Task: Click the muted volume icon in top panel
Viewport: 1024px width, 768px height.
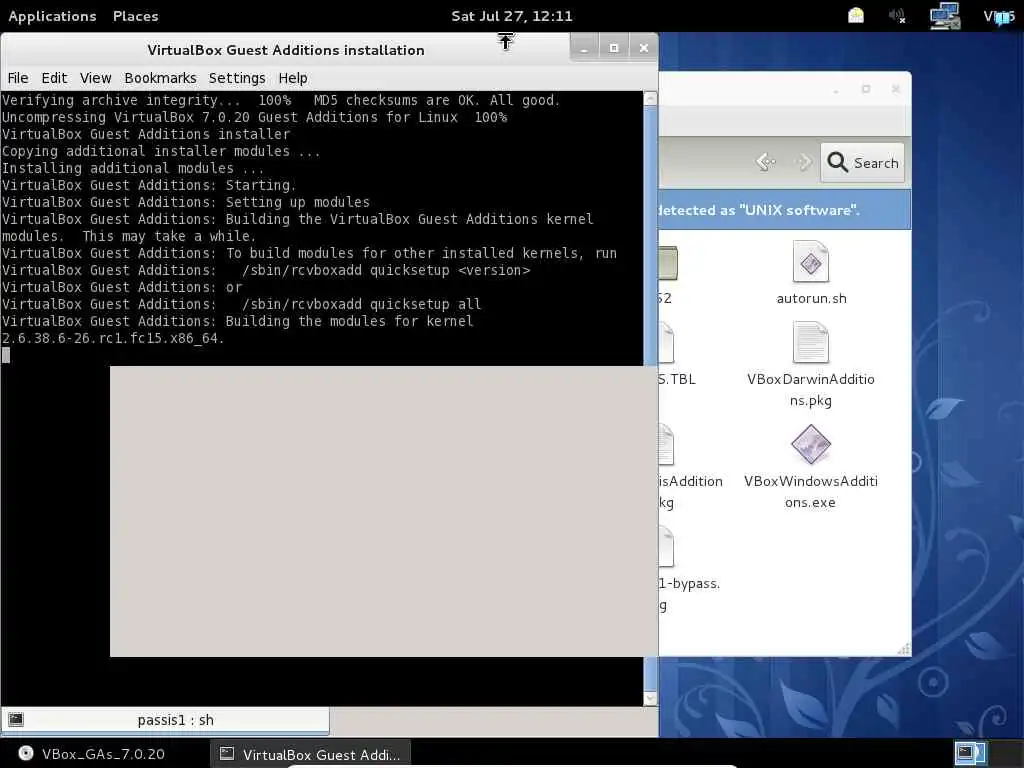Action: click(897, 16)
